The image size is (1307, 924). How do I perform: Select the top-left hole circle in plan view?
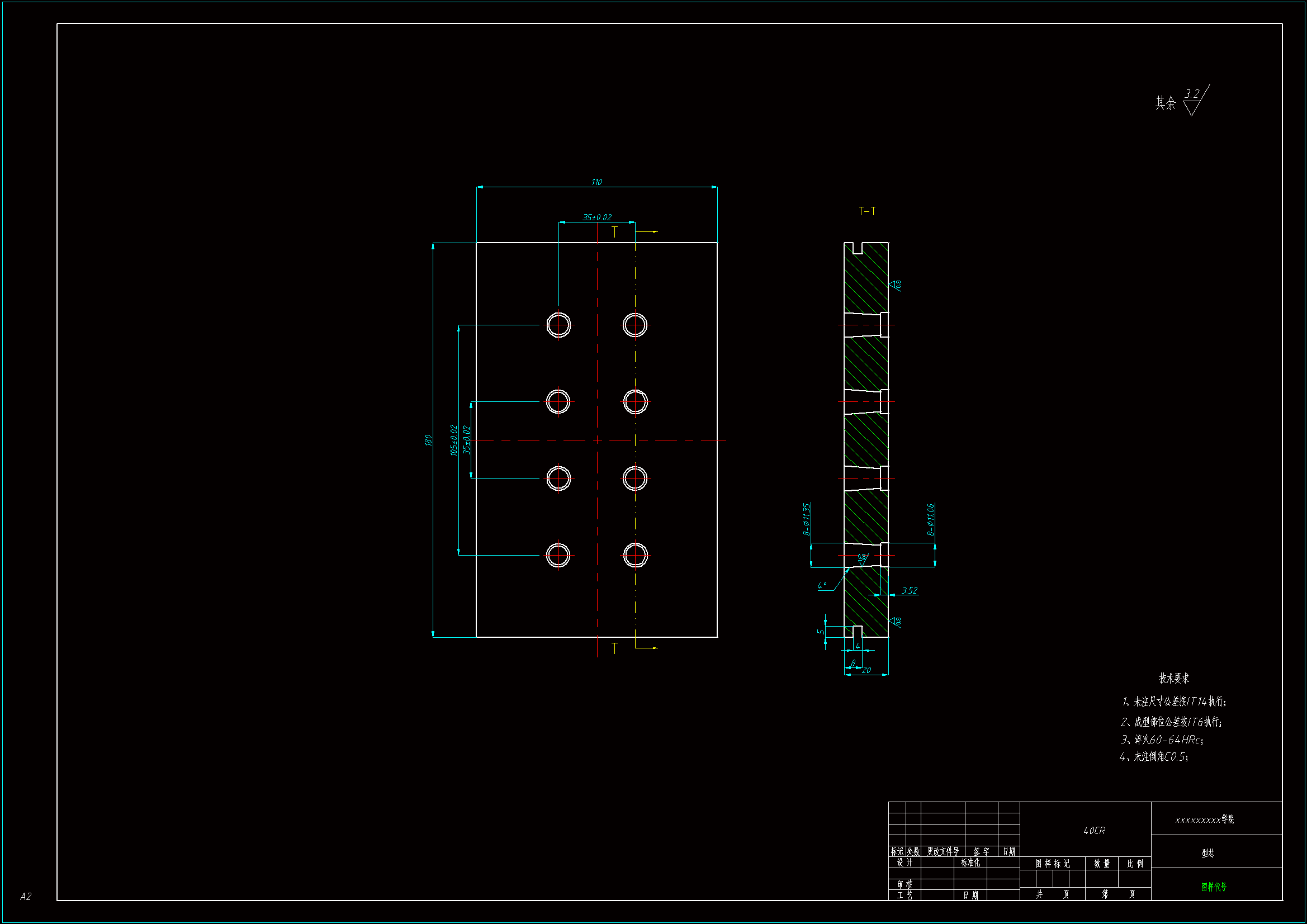click(558, 325)
